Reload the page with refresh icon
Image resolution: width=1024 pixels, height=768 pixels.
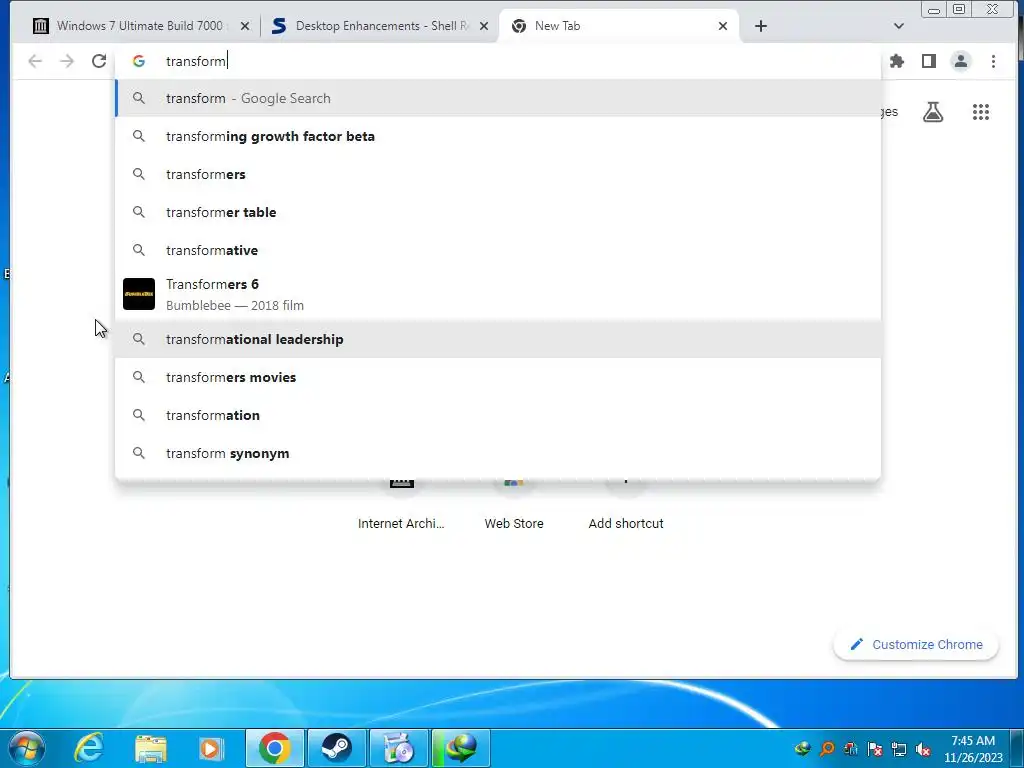(x=99, y=61)
